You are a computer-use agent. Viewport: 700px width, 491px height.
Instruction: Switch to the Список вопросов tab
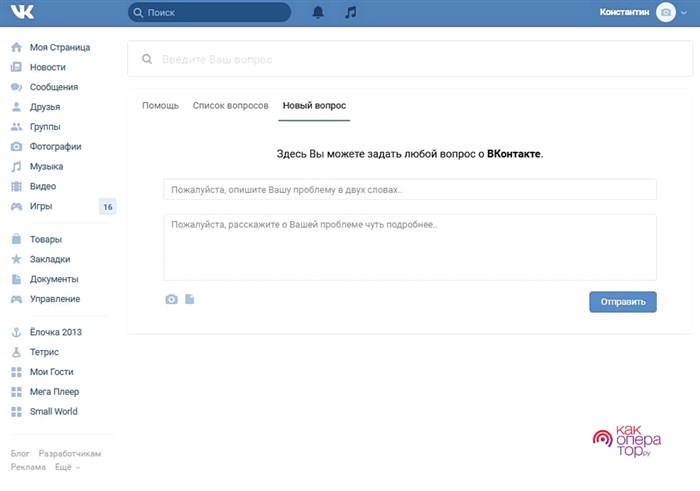click(230, 105)
